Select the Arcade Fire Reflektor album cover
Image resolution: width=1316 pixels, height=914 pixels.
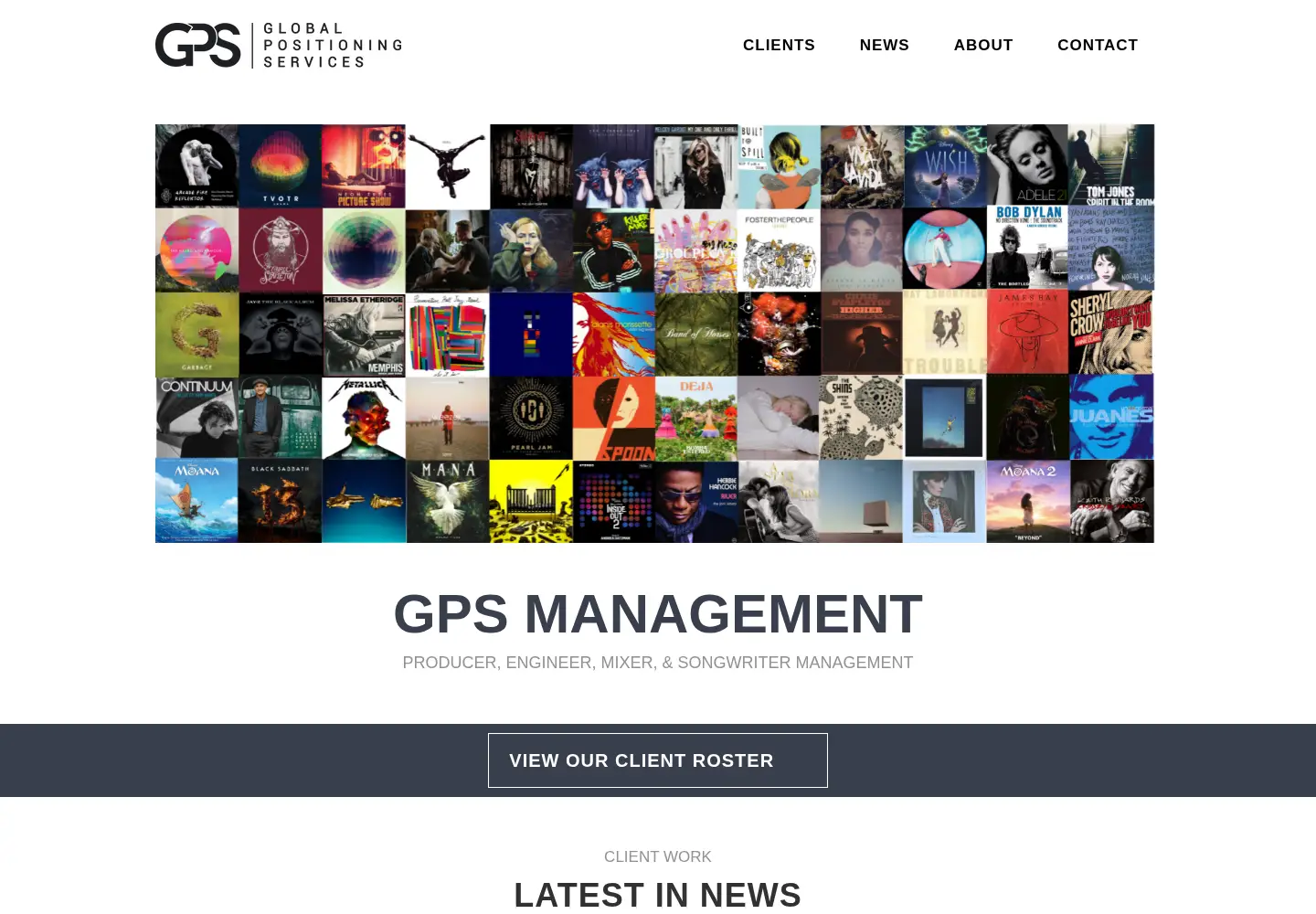click(196, 166)
